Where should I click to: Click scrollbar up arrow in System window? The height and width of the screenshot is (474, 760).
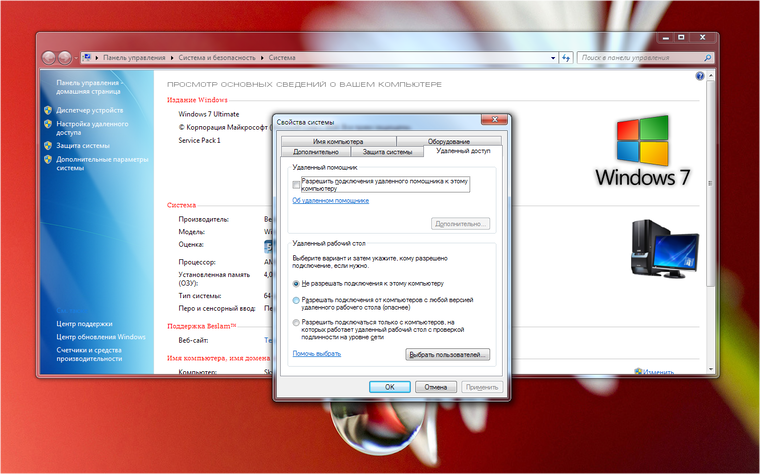711,76
